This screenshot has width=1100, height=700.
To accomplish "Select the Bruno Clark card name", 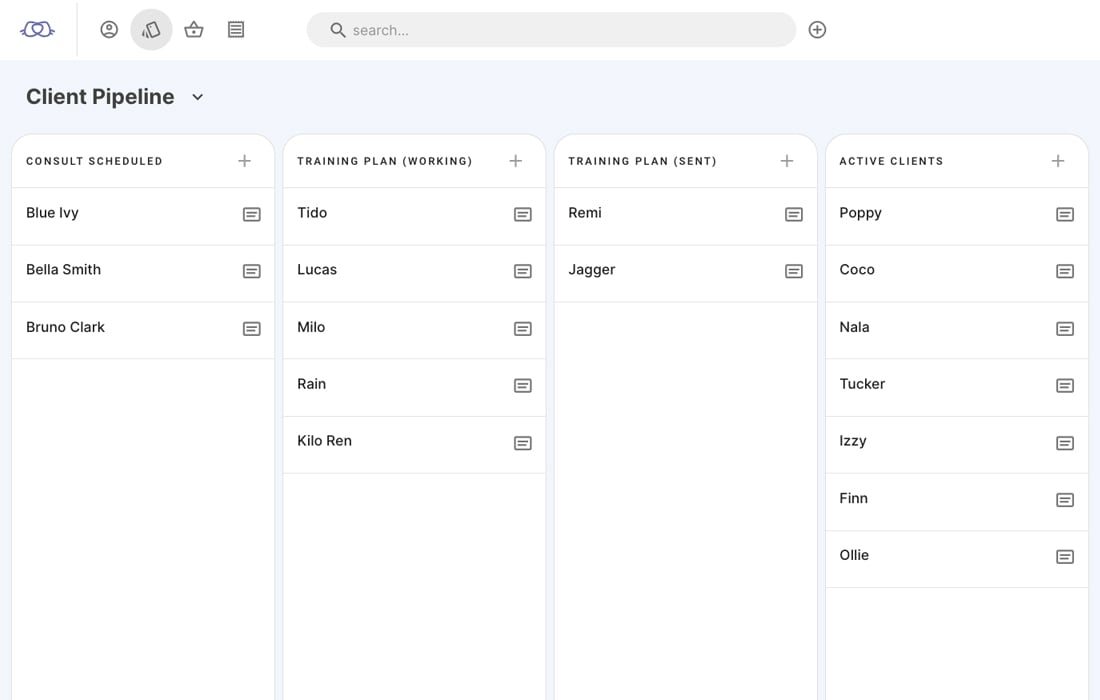I will point(65,327).
